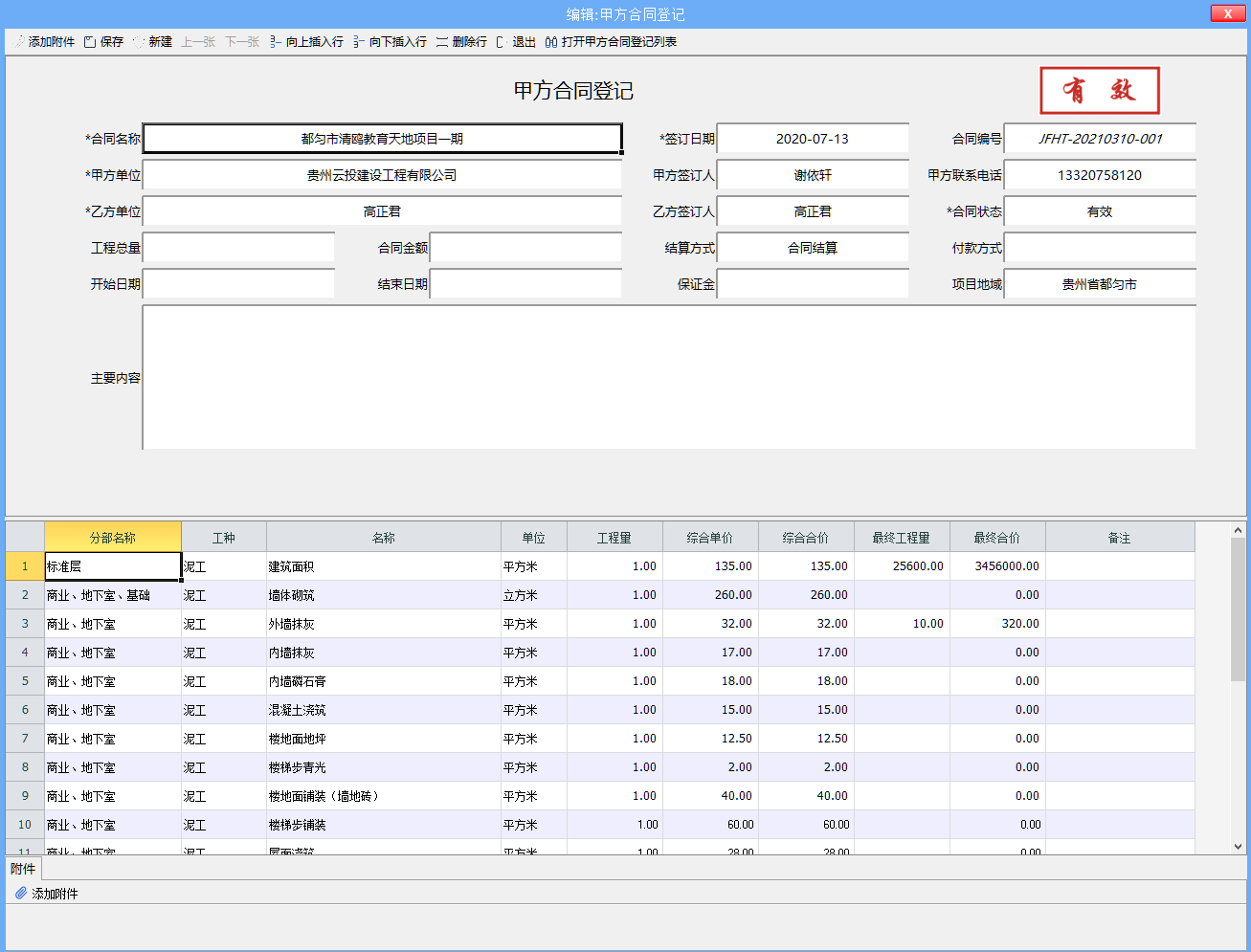Click the 建筑面积 cell
Screen dimensions: 1251x952
[384, 566]
